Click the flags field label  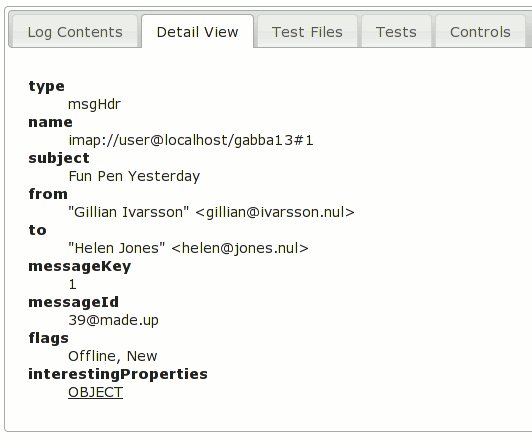[x=49, y=338]
